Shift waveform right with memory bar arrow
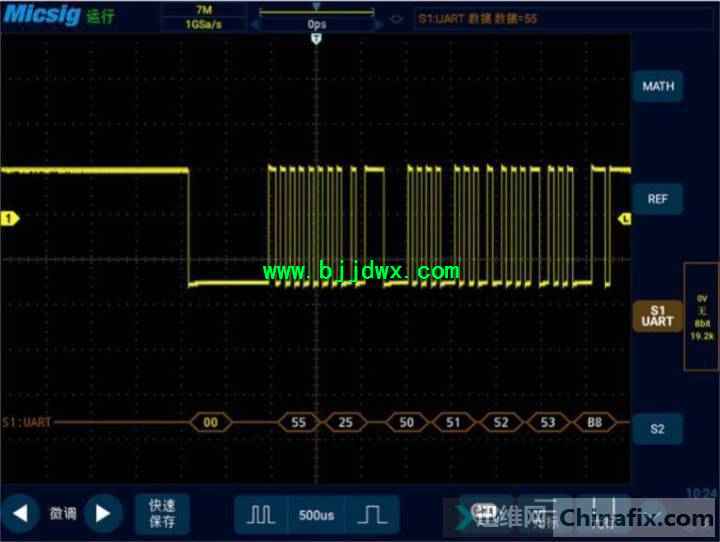 [379, 24]
